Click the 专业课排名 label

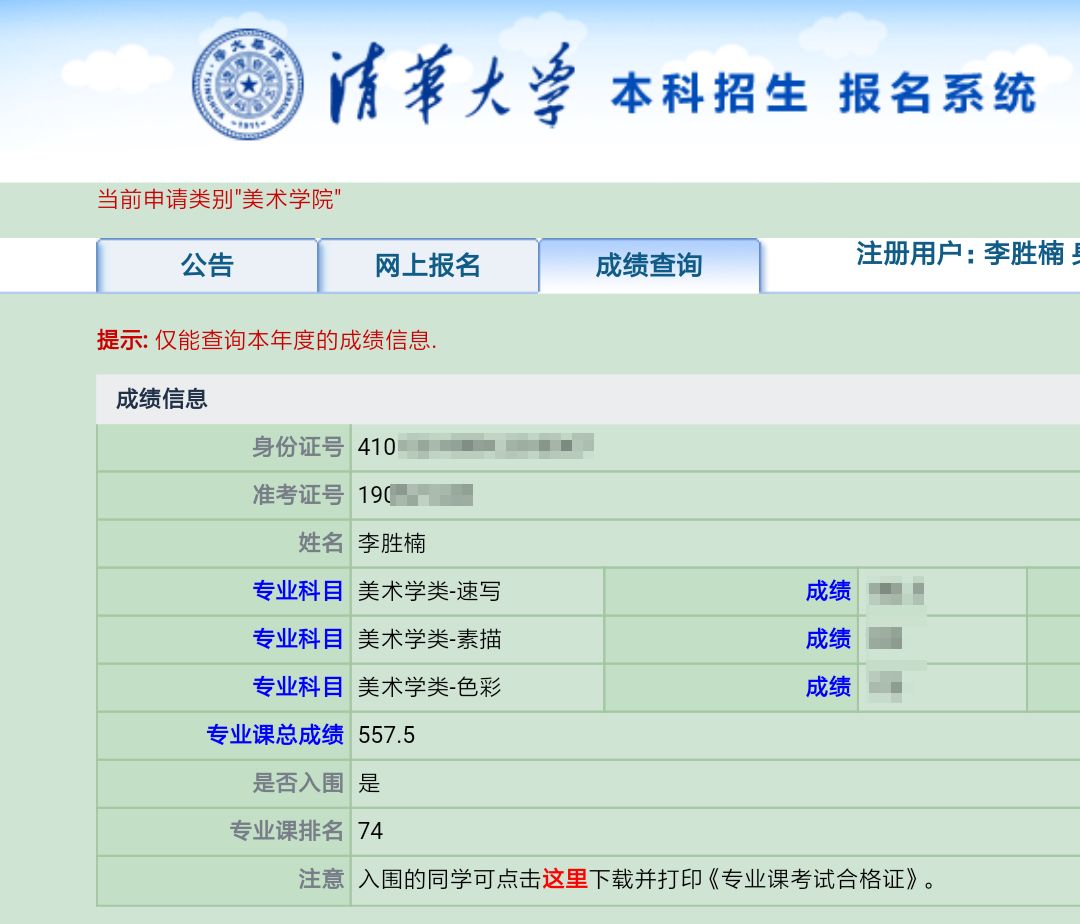click(287, 830)
